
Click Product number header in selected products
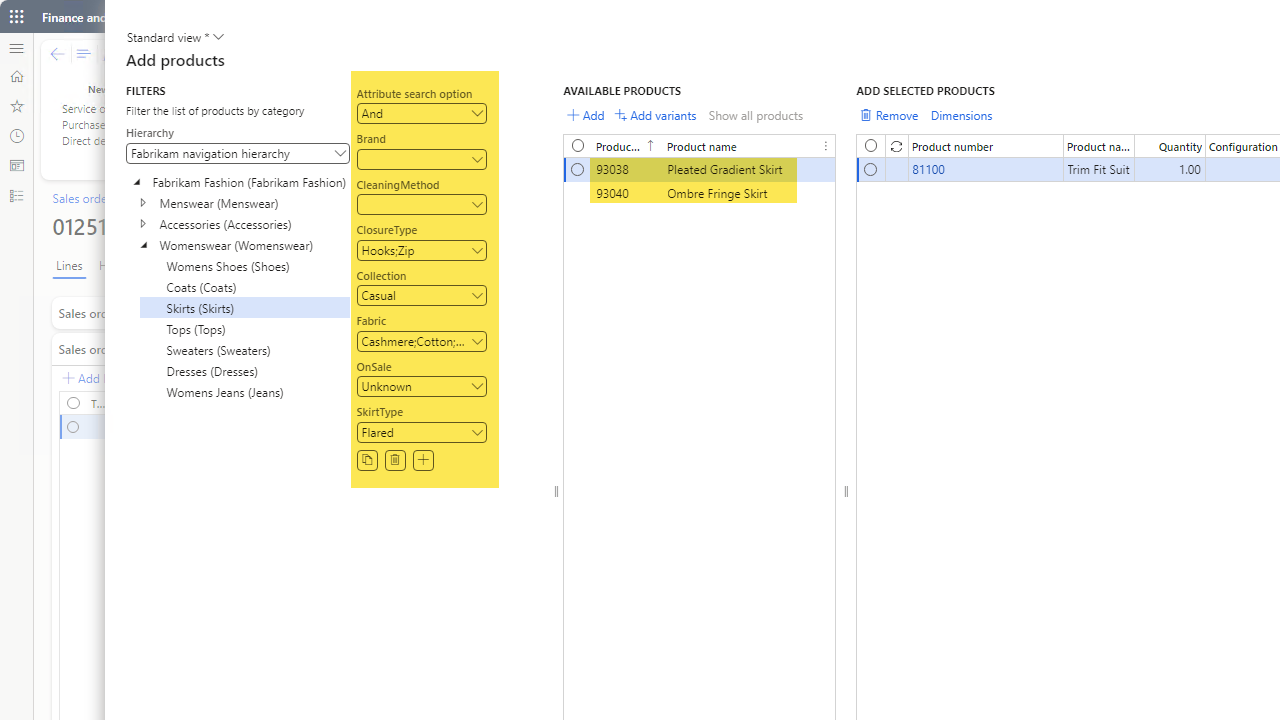952,147
